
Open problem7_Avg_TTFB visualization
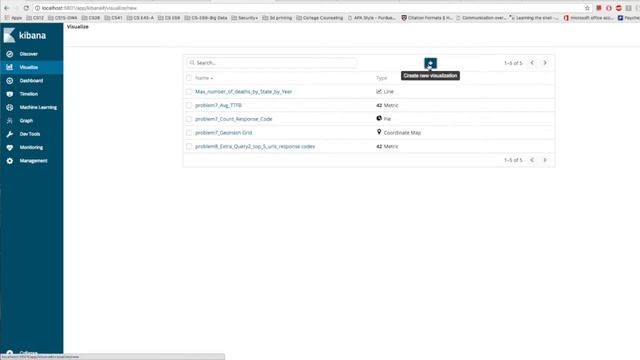(218, 105)
